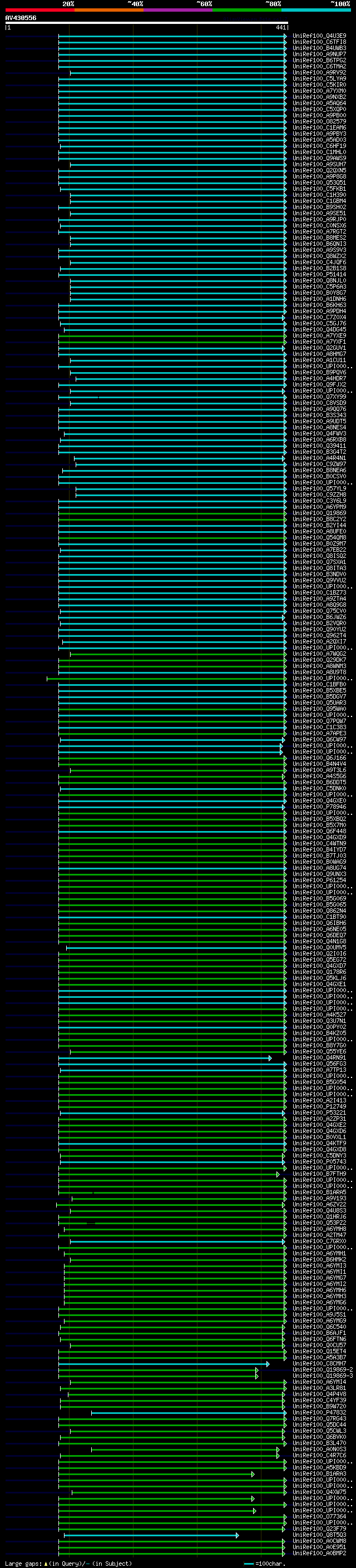Open hit UniRef100_A0CWM8
The width and height of the screenshot is (356, 1568).
pyautogui.click(x=319, y=1541)
